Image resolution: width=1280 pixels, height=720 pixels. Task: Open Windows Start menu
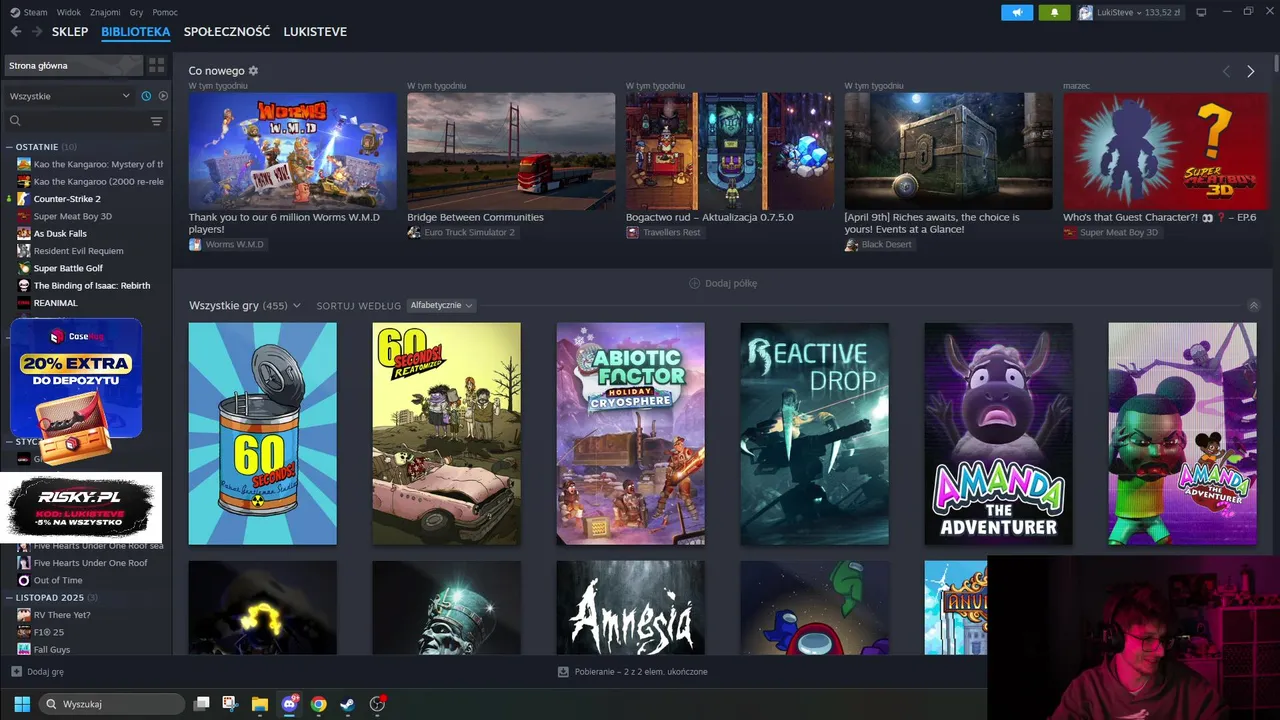click(22, 704)
